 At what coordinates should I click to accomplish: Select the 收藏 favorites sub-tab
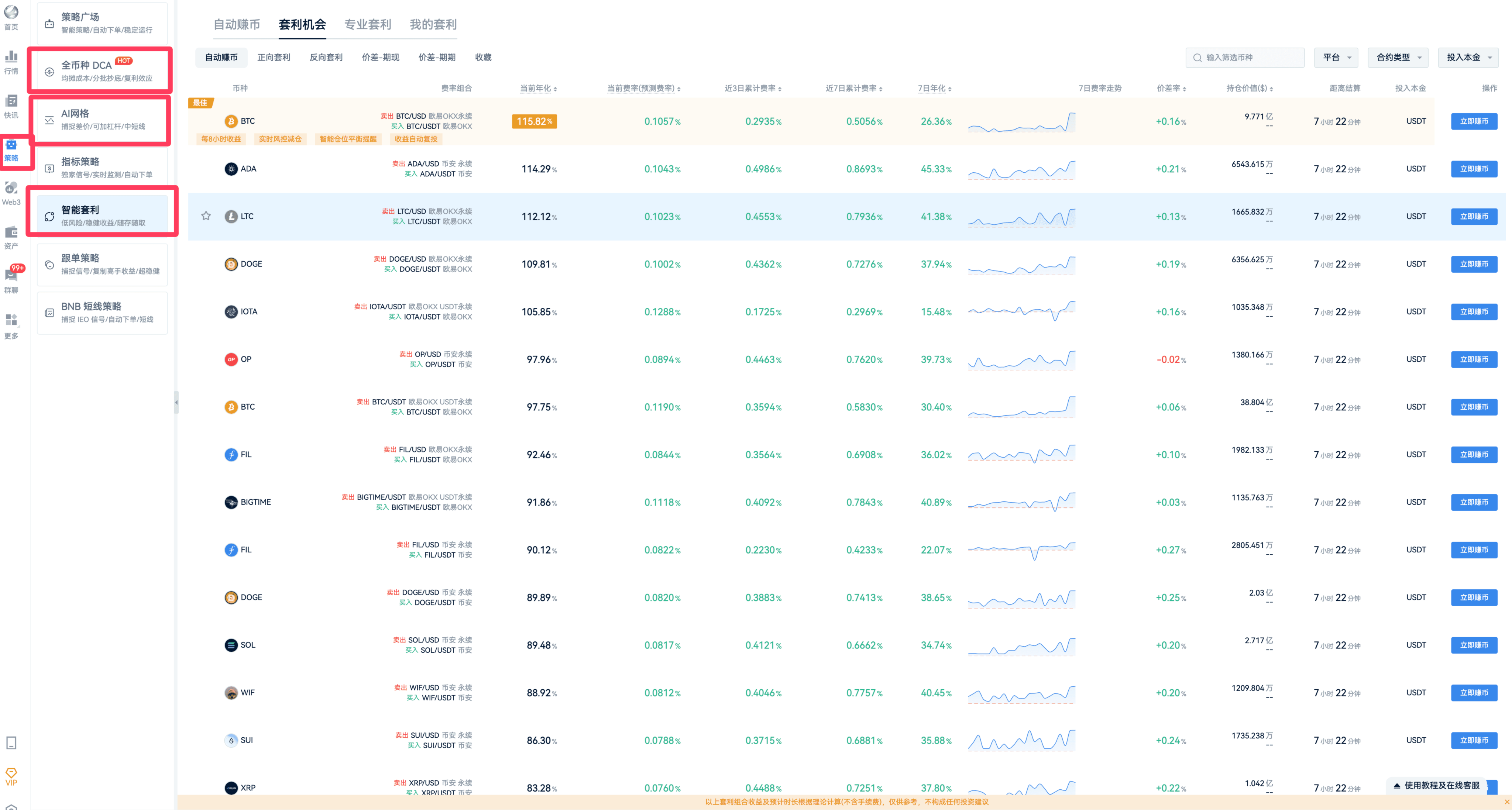coord(483,58)
